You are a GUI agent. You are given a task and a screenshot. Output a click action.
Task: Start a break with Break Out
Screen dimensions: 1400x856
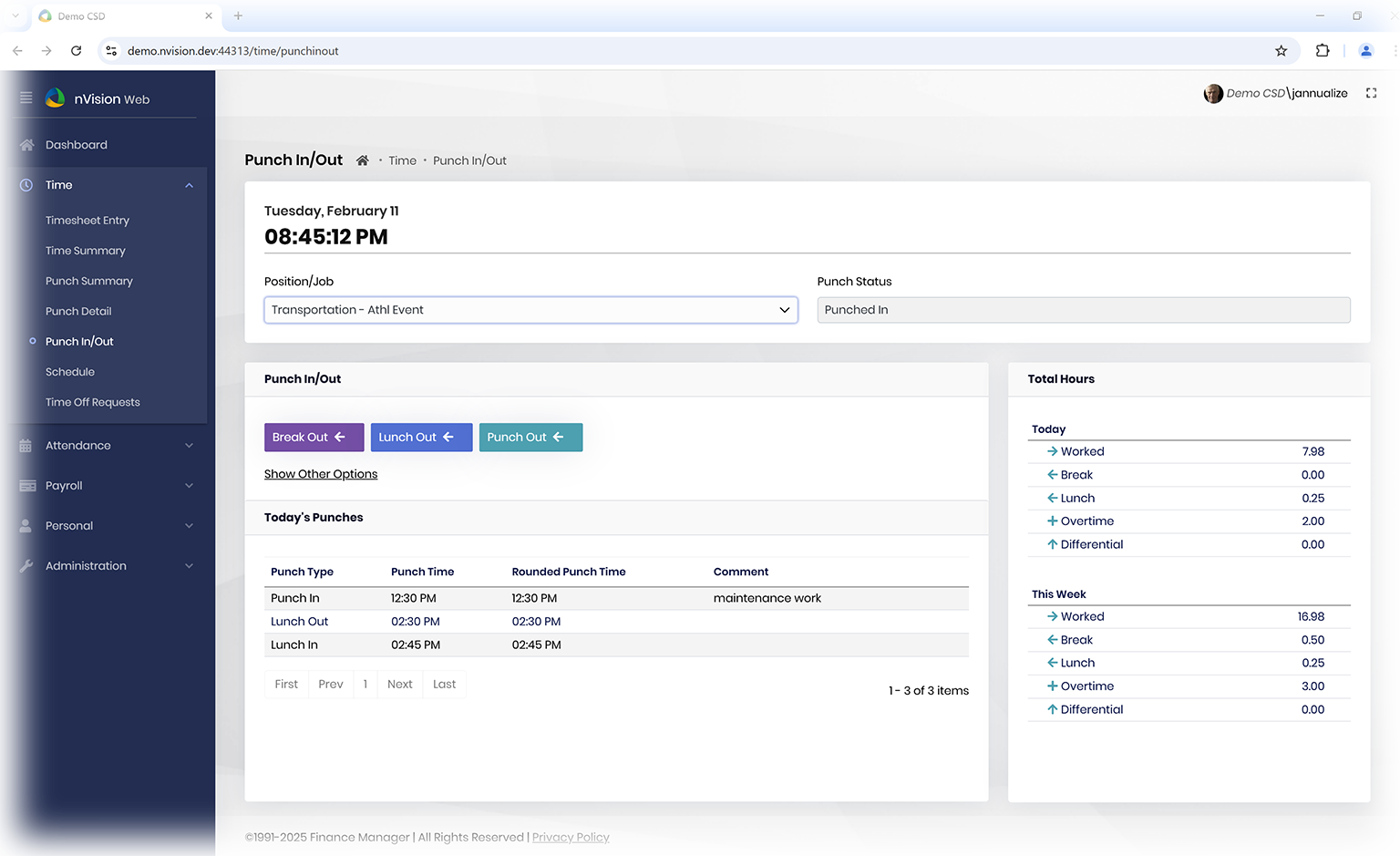[x=314, y=438]
